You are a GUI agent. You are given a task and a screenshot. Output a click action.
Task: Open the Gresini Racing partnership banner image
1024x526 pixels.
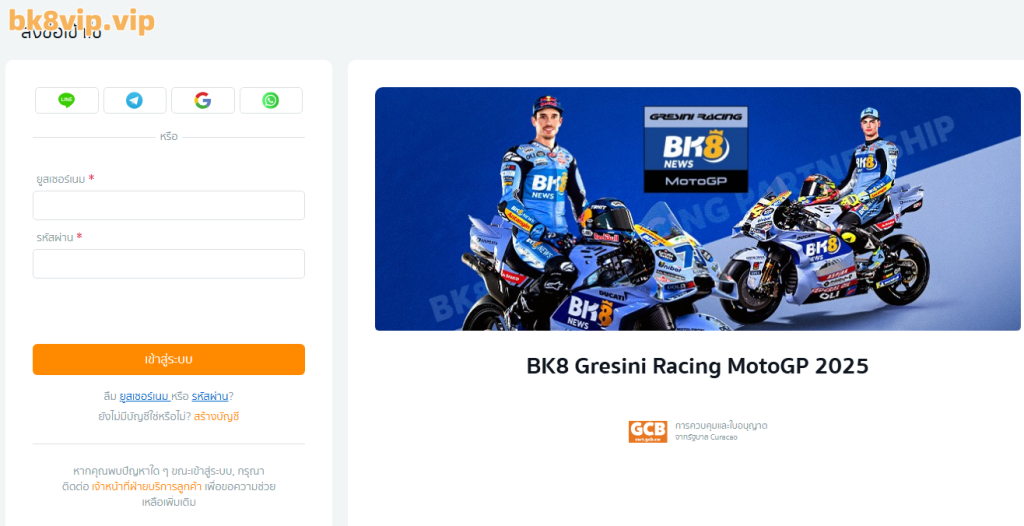(697, 209)
